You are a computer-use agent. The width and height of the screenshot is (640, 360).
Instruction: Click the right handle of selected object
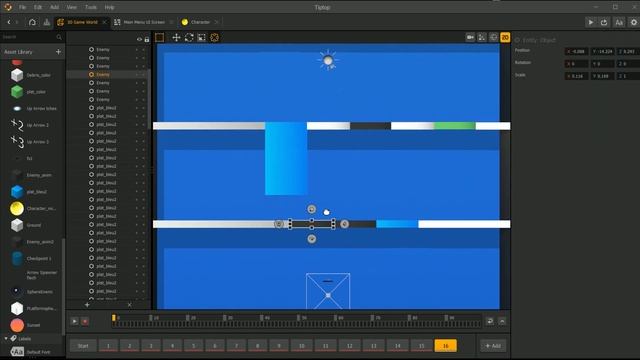[x=344, y=224]
